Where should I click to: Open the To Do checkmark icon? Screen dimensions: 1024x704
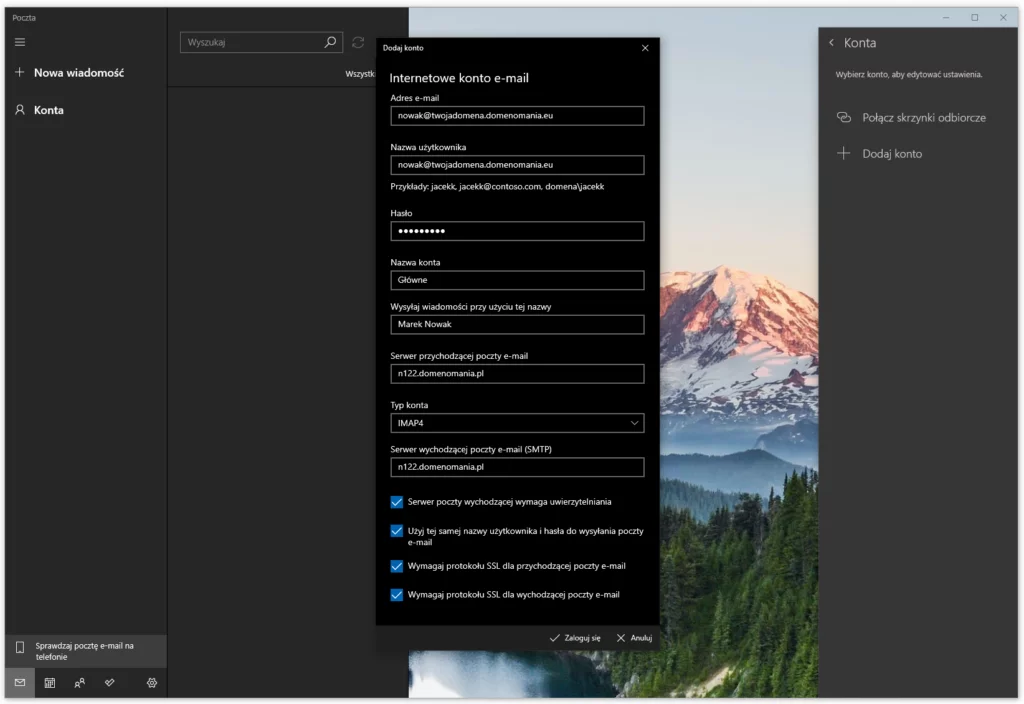[x=110, y=683]
